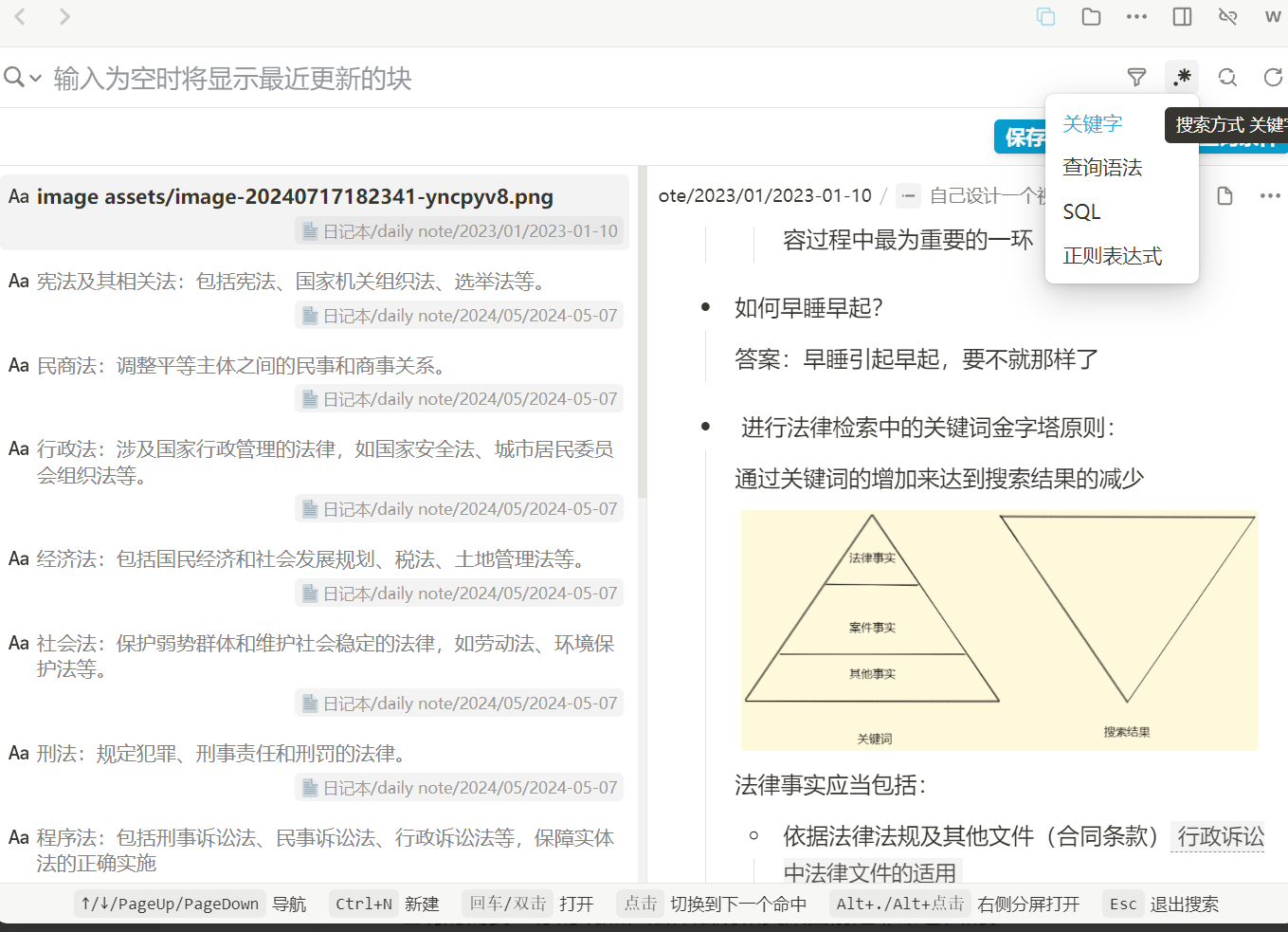Switch the split layout icon
This screenshot has height=932, width=1288.
tap(1182, 16)
